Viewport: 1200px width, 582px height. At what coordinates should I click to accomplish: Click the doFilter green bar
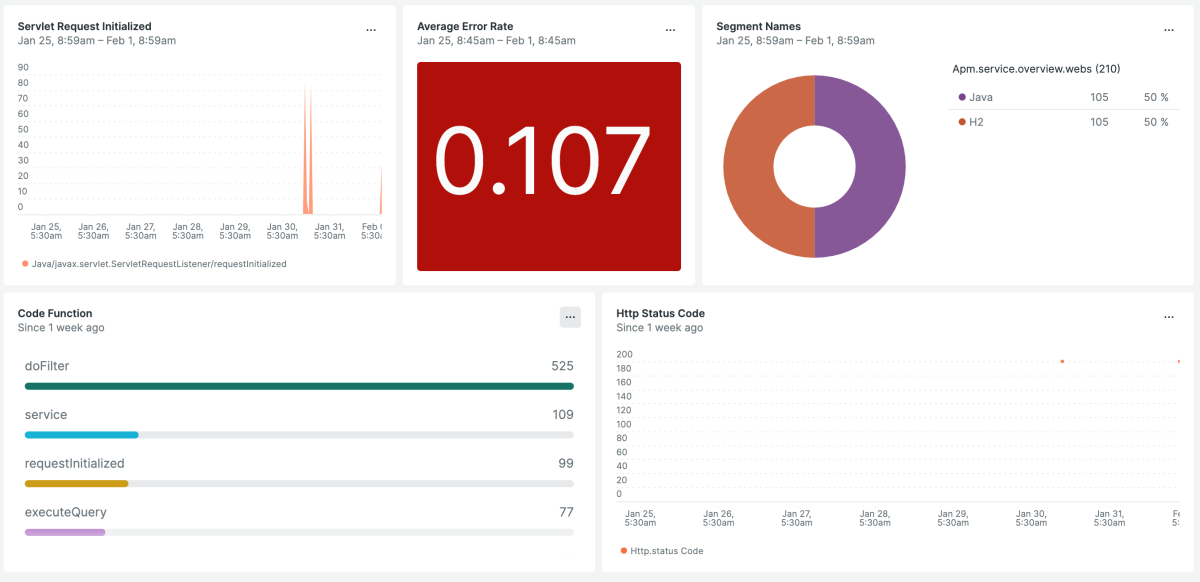pos(299,386)
